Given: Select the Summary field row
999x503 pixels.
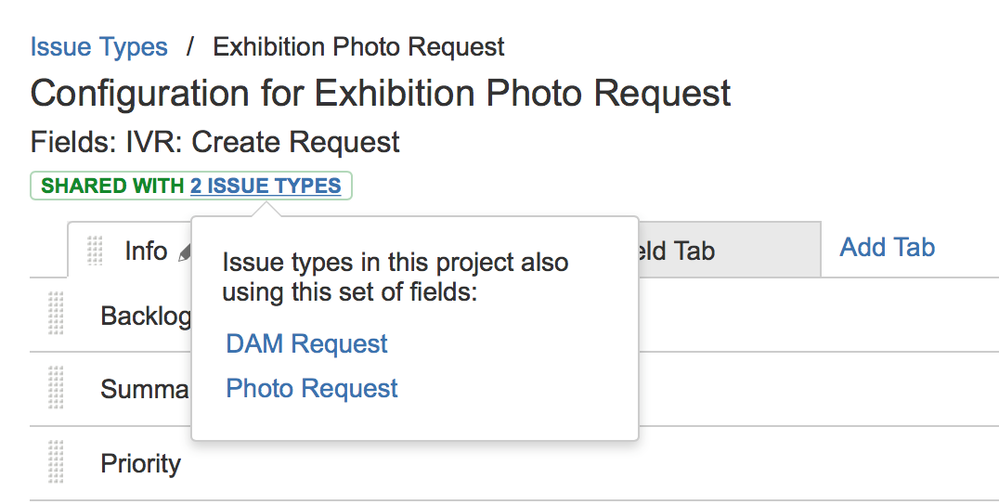Looking at the screenshot, I should pos(514,389).
